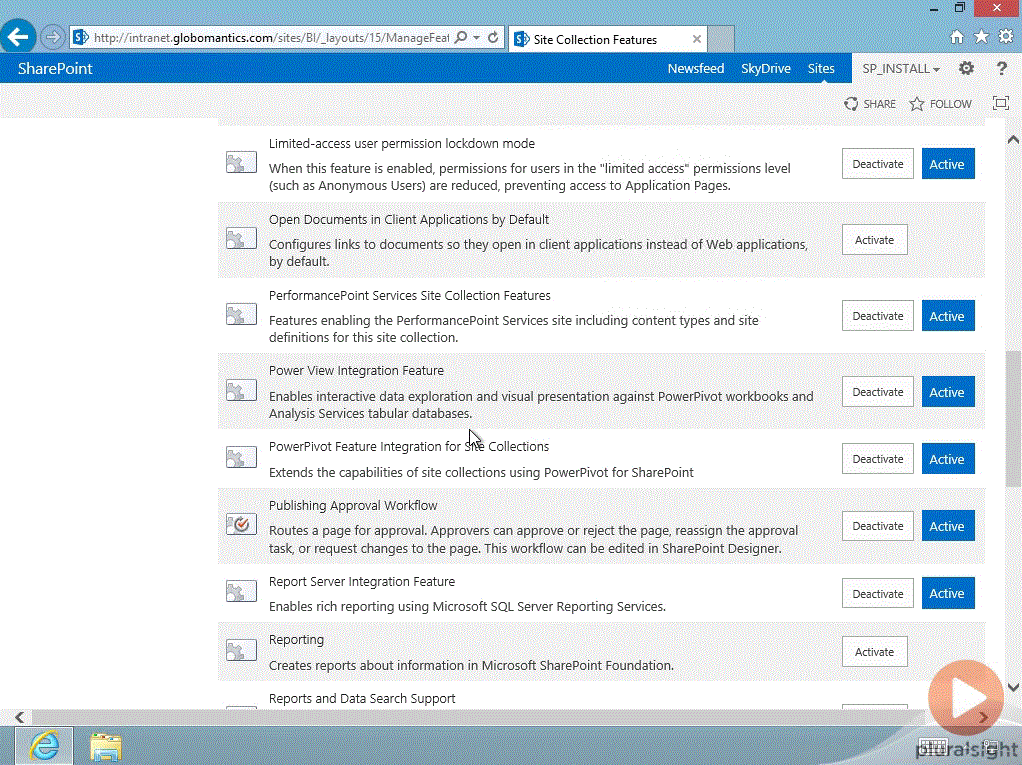Click Active badge for Publishing Approval Workflow
Viewport: 1022px width, 765px height.
(x=948, y=527)
